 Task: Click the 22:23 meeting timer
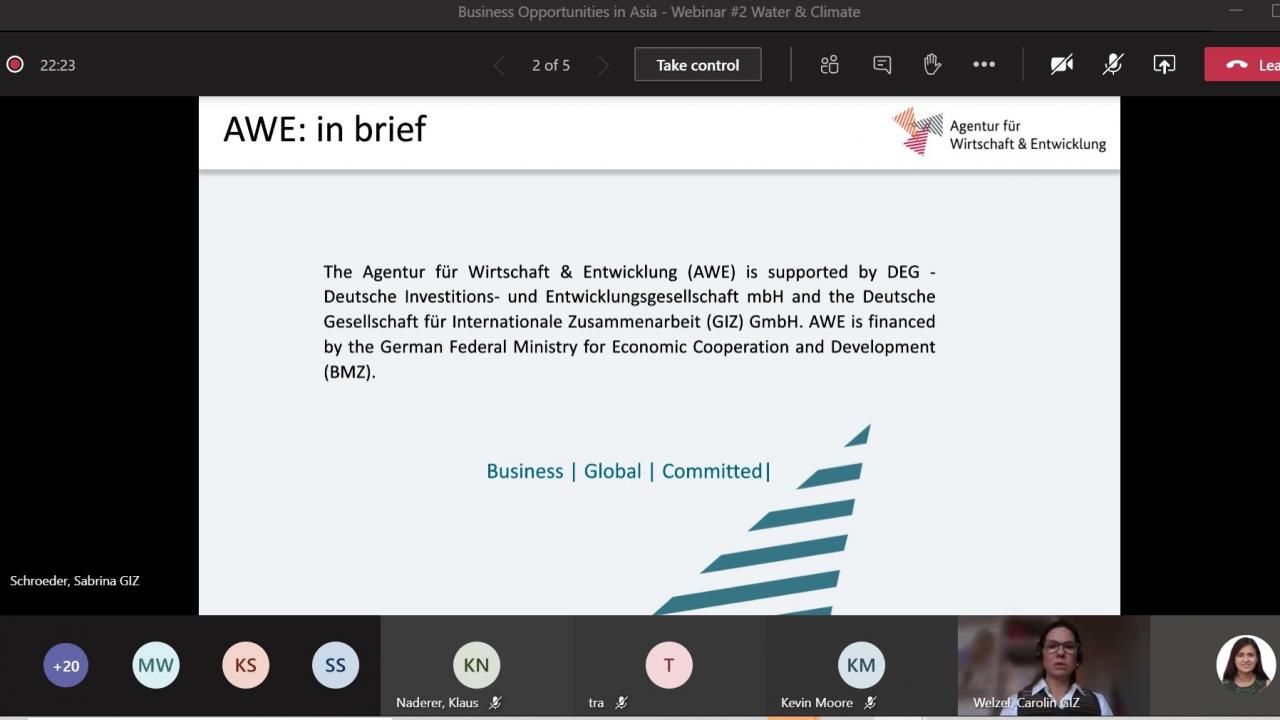58,65
